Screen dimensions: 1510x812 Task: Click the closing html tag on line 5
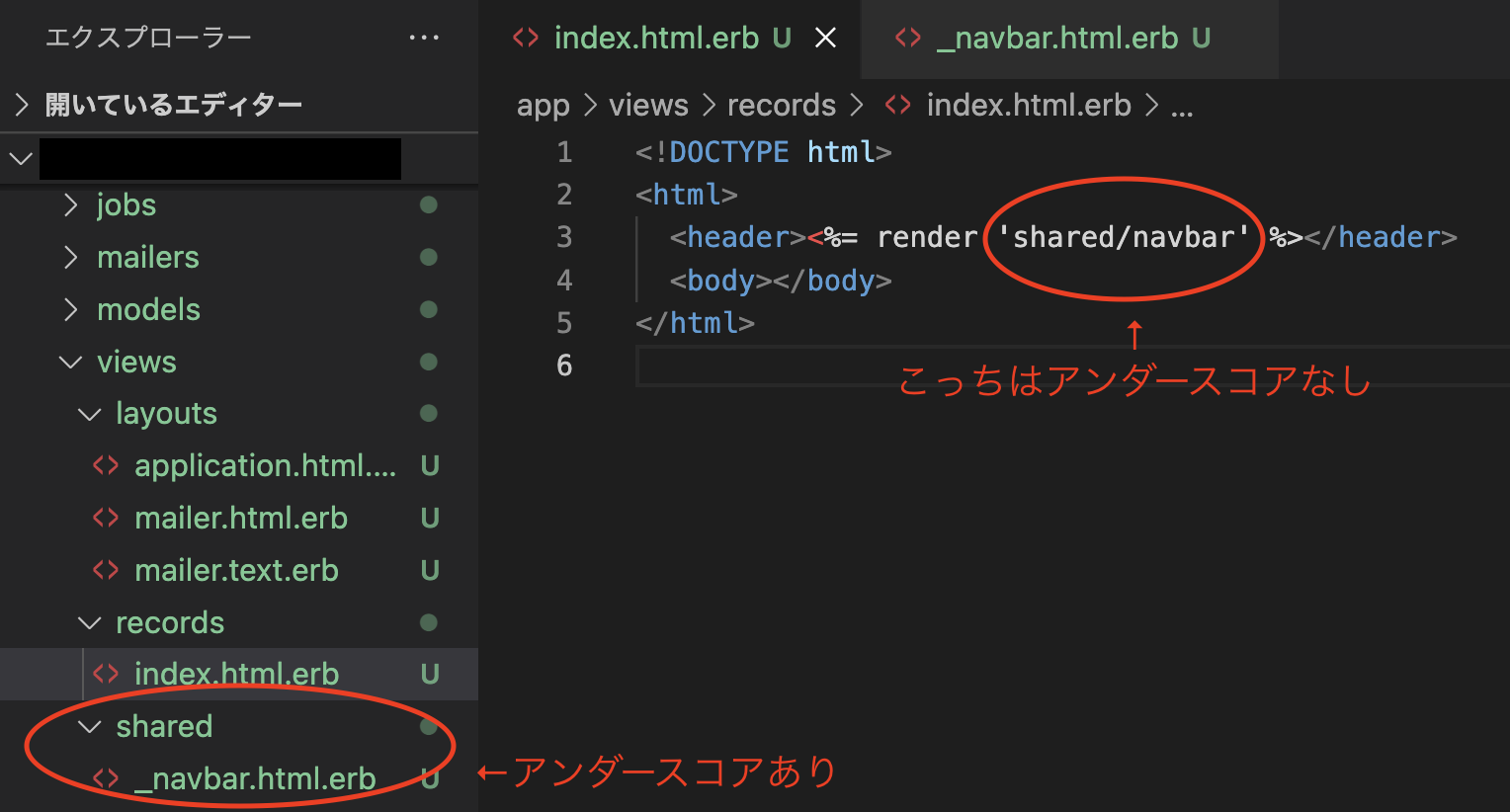[695, 323]
